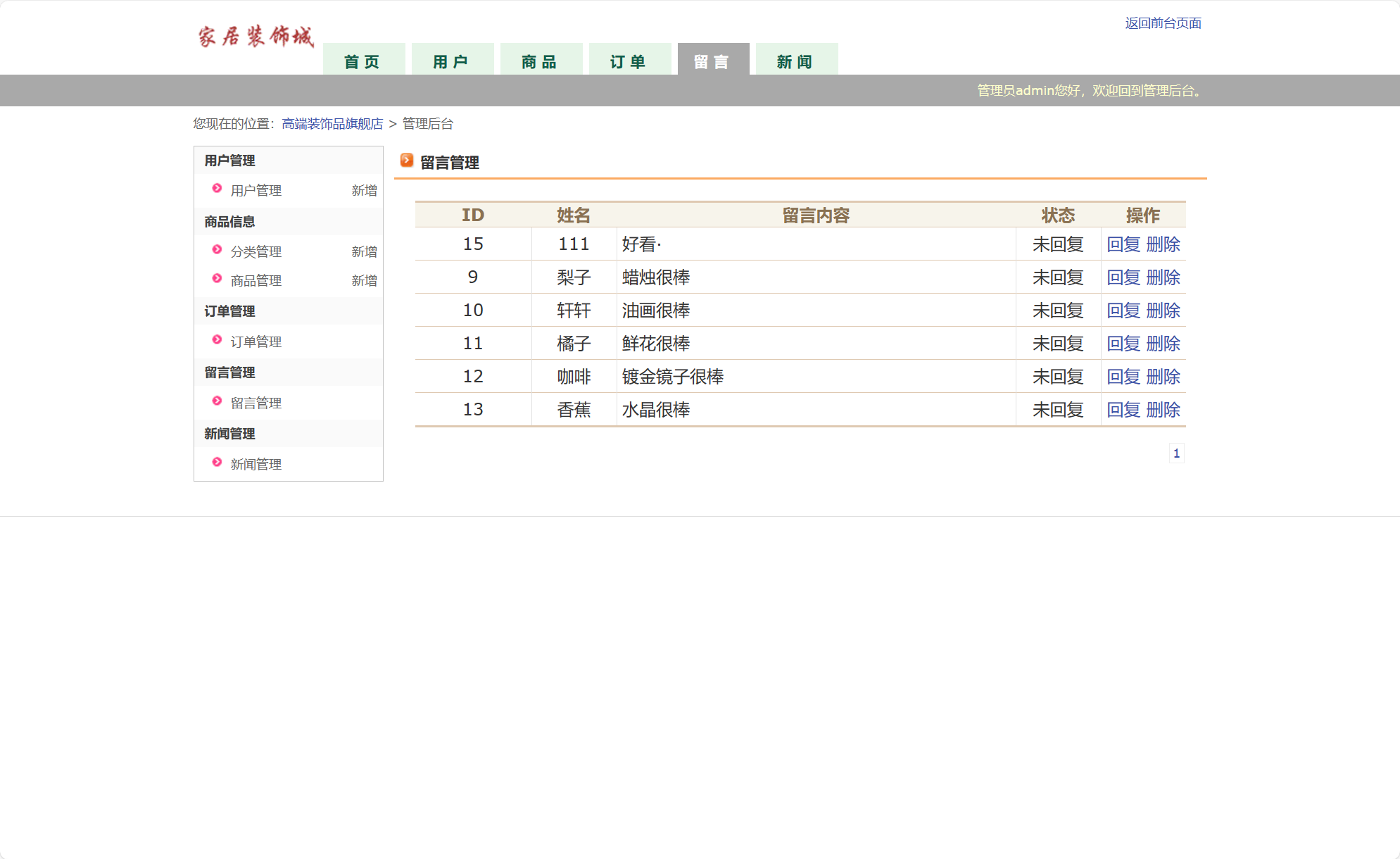Image resolution: width=1400 pixels, height=859 pixels.
Task: Click 返回前台页面 link at top right
Action: pyautogui.click(x=1164, y=23)
